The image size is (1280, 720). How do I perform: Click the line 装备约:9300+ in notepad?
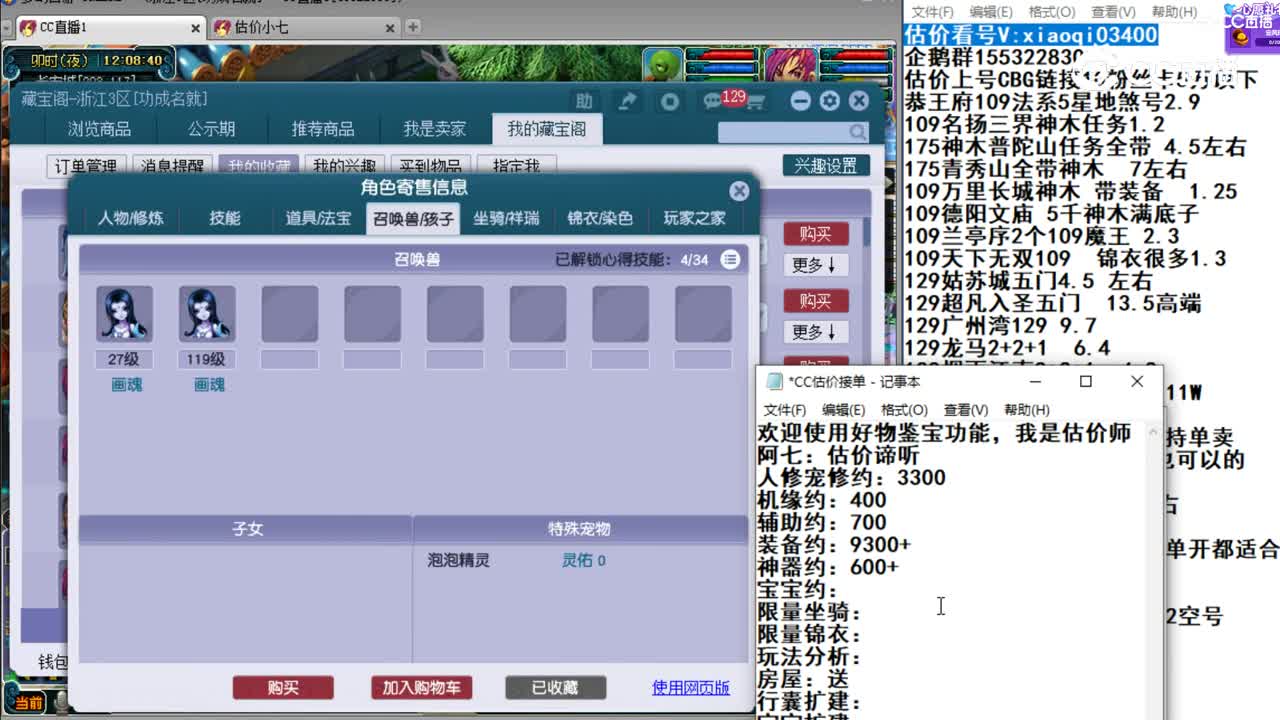coord(834,545)
